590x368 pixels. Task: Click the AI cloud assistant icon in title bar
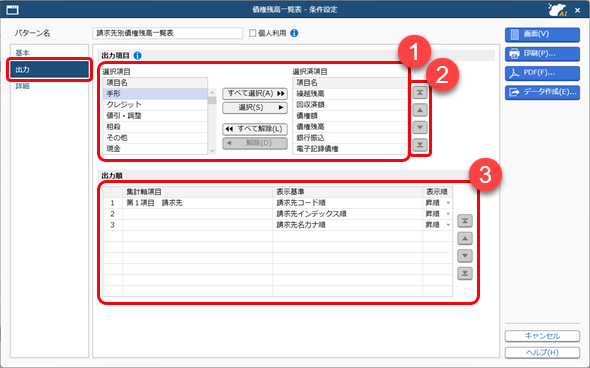tap(557, 10)
